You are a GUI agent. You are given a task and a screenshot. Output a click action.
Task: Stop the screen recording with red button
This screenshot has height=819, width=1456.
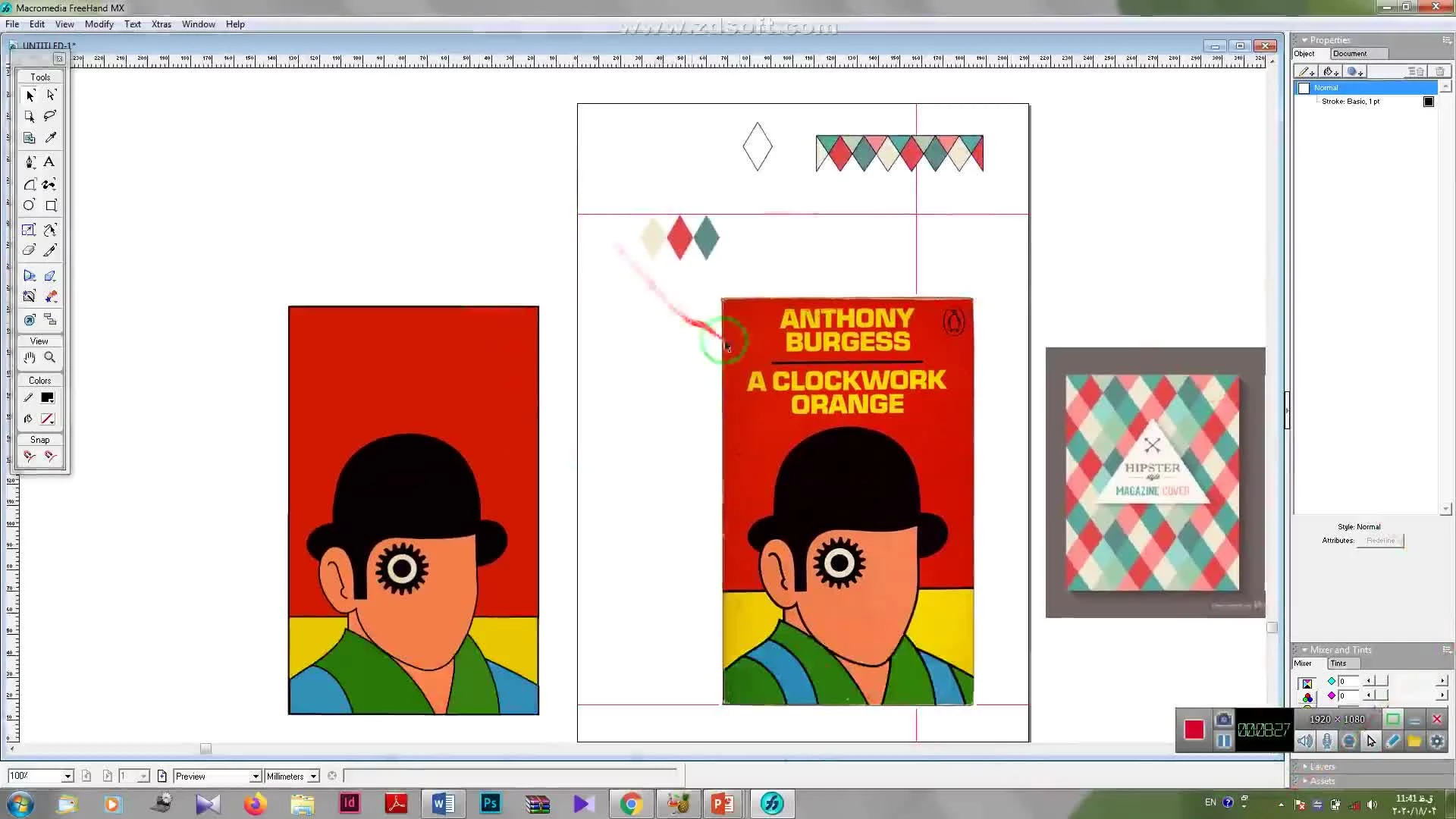1194,730
